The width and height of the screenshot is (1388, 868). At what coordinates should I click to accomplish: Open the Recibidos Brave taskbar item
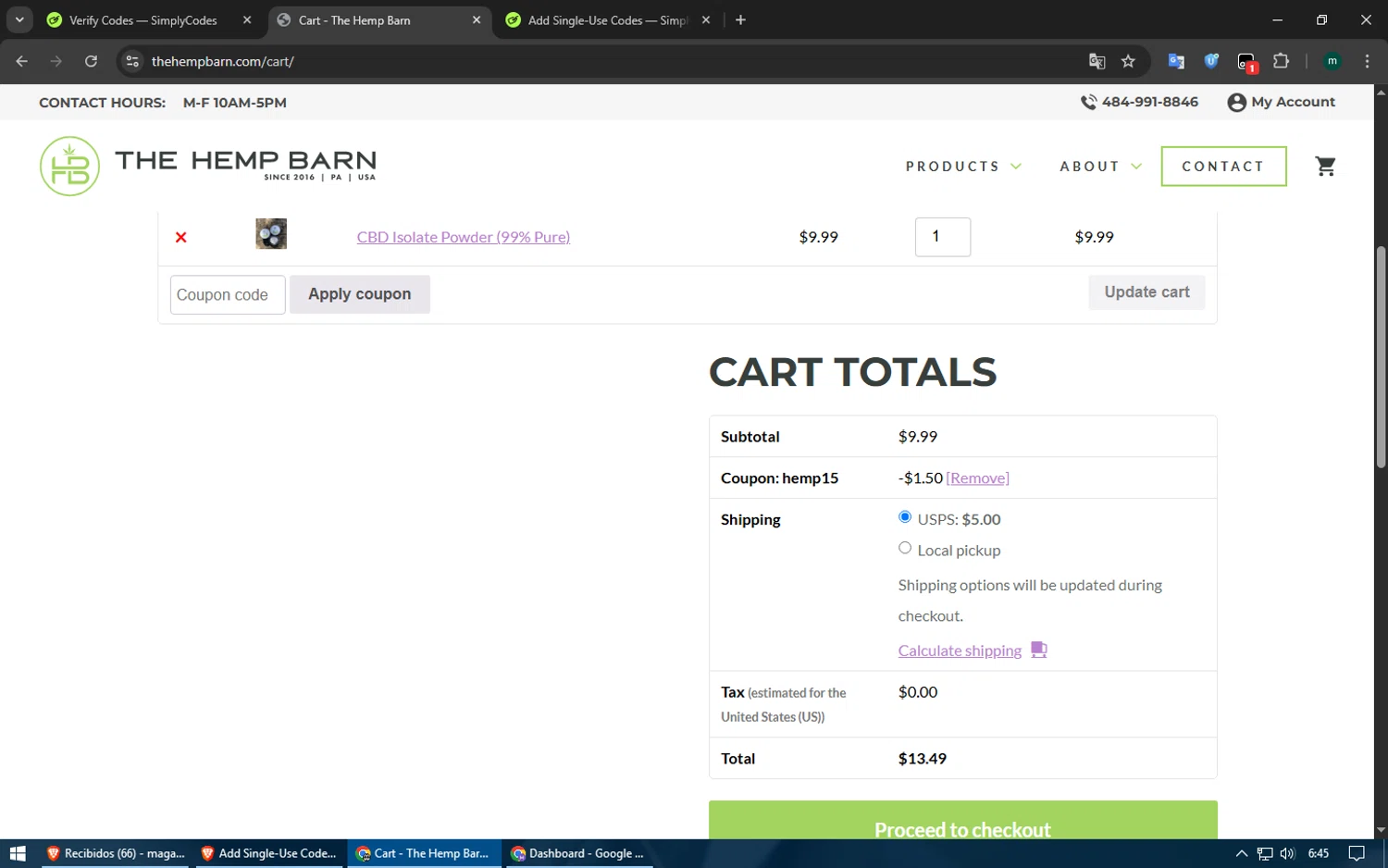click(x=117, y=853)
